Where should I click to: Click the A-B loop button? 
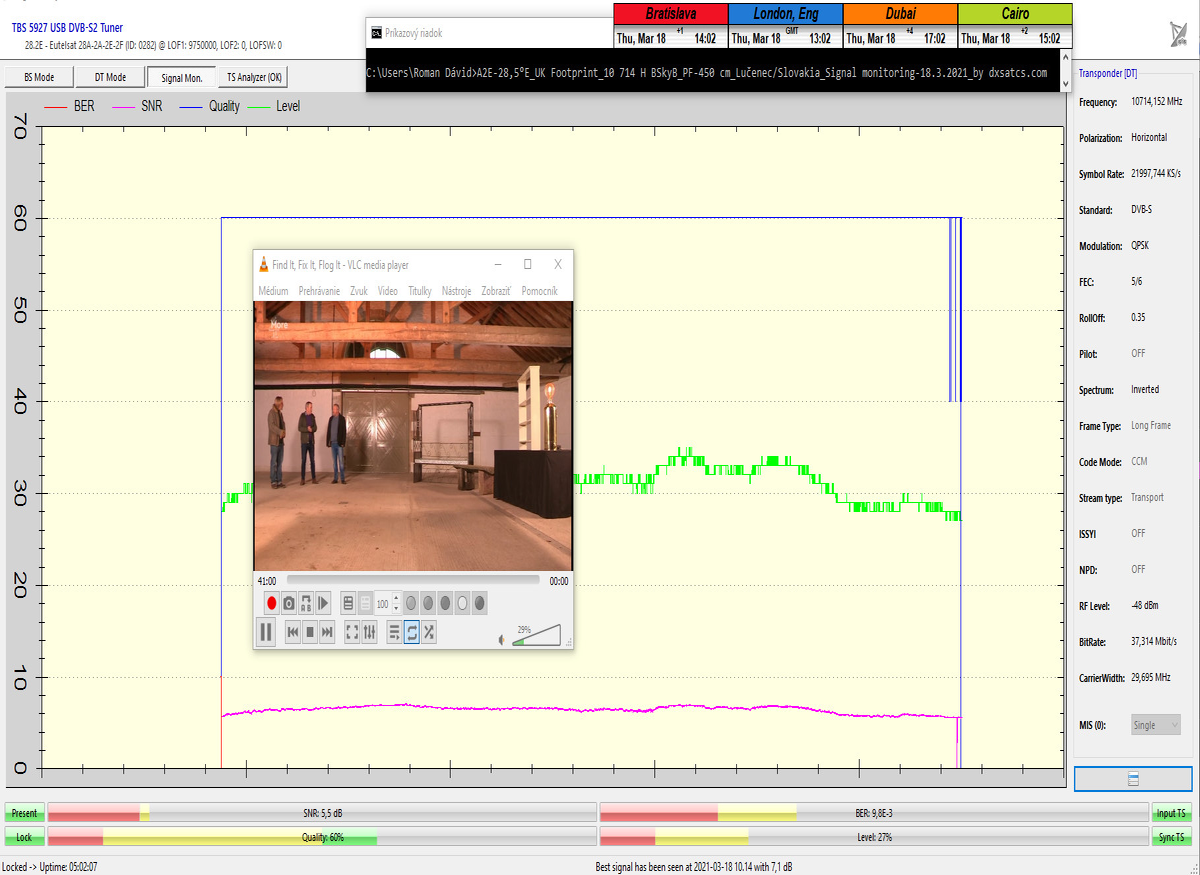(306, 603)
